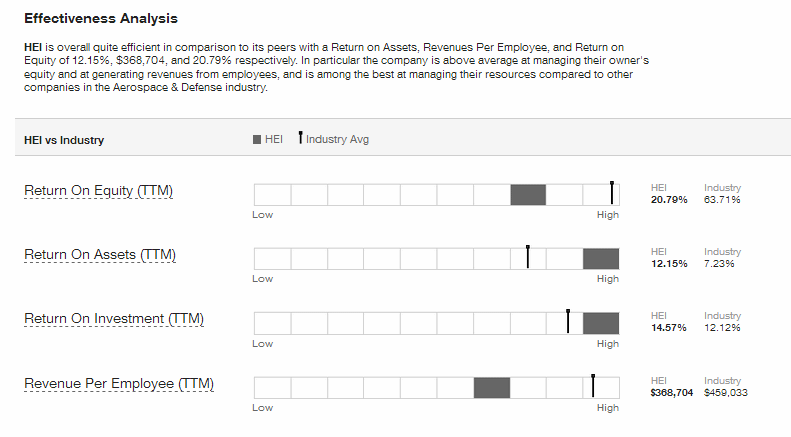Click the HEI $368,704 revenue value

point(672,393)
